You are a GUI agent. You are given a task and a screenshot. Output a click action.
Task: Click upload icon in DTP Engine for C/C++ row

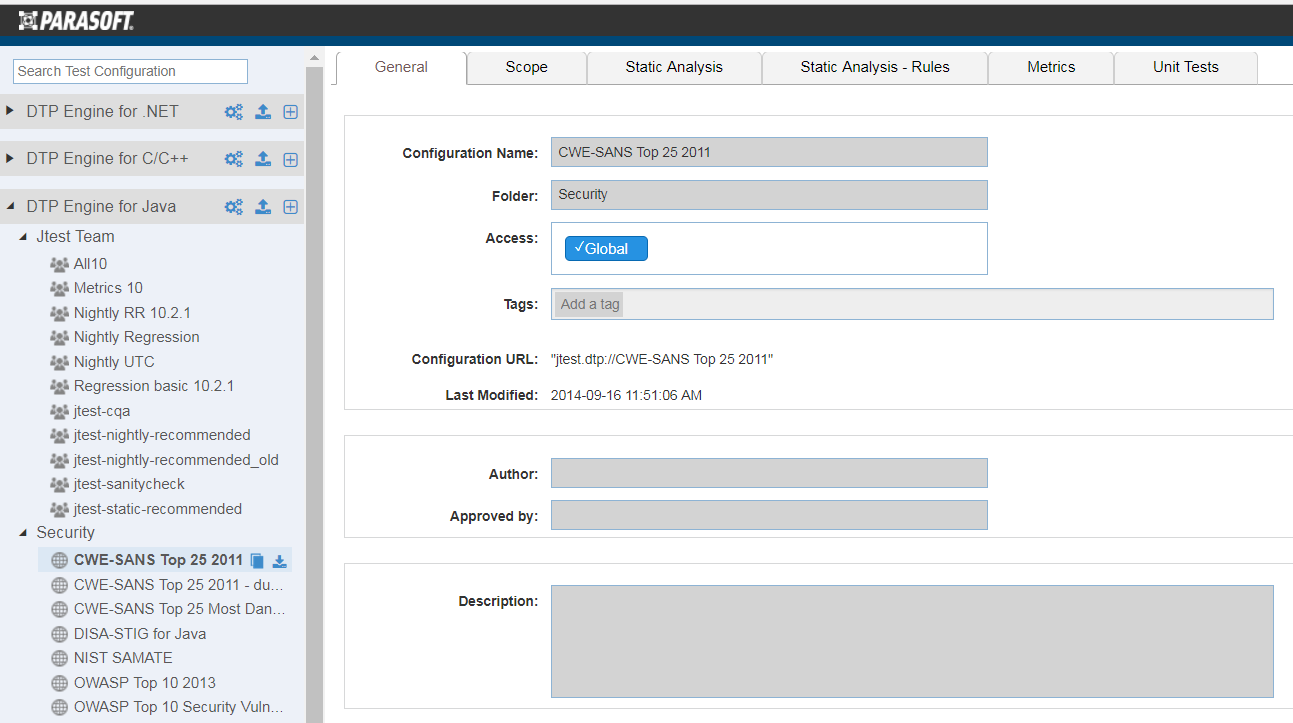263,159
